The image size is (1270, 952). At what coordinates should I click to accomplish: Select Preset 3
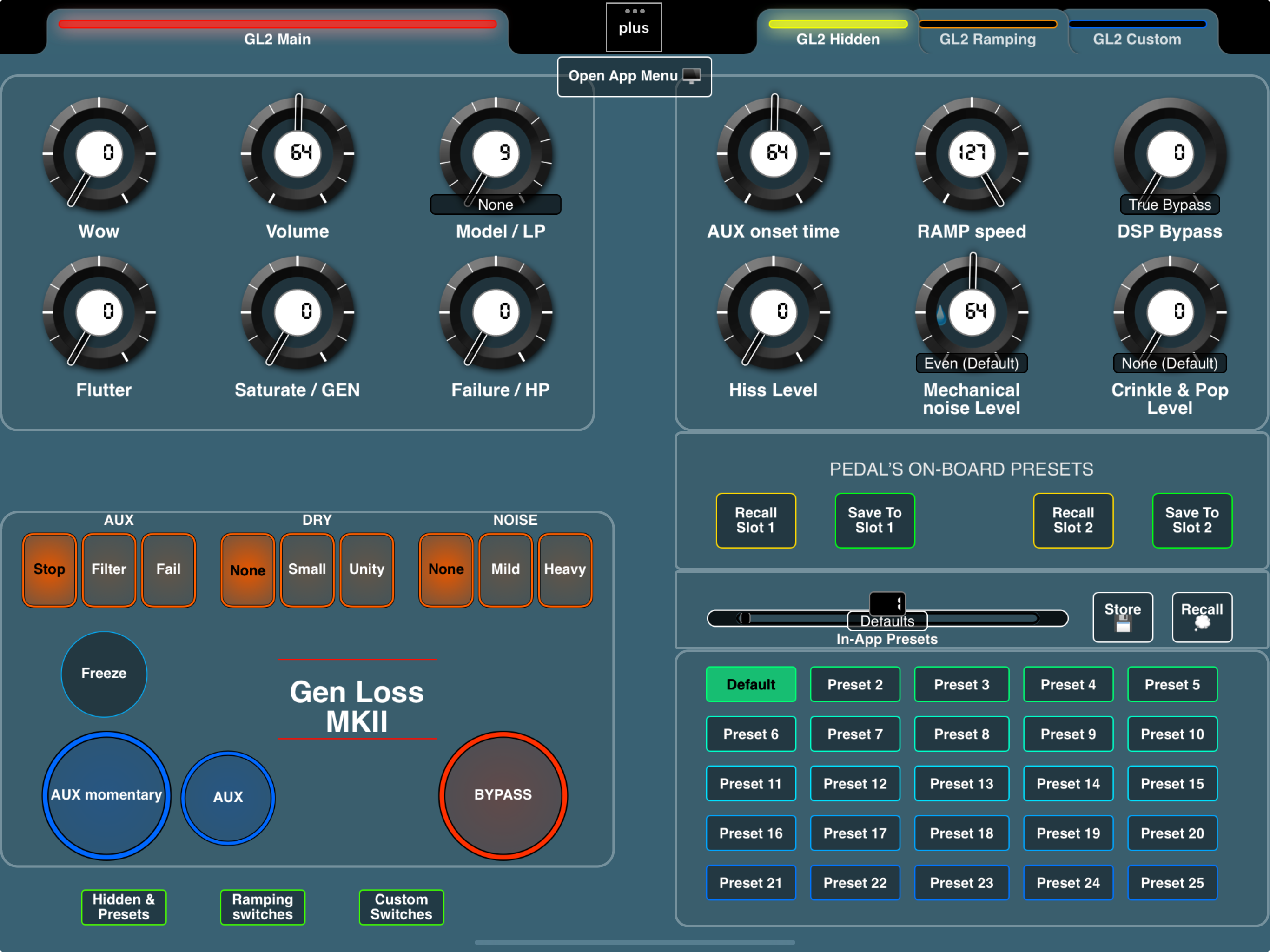point(962,684)
